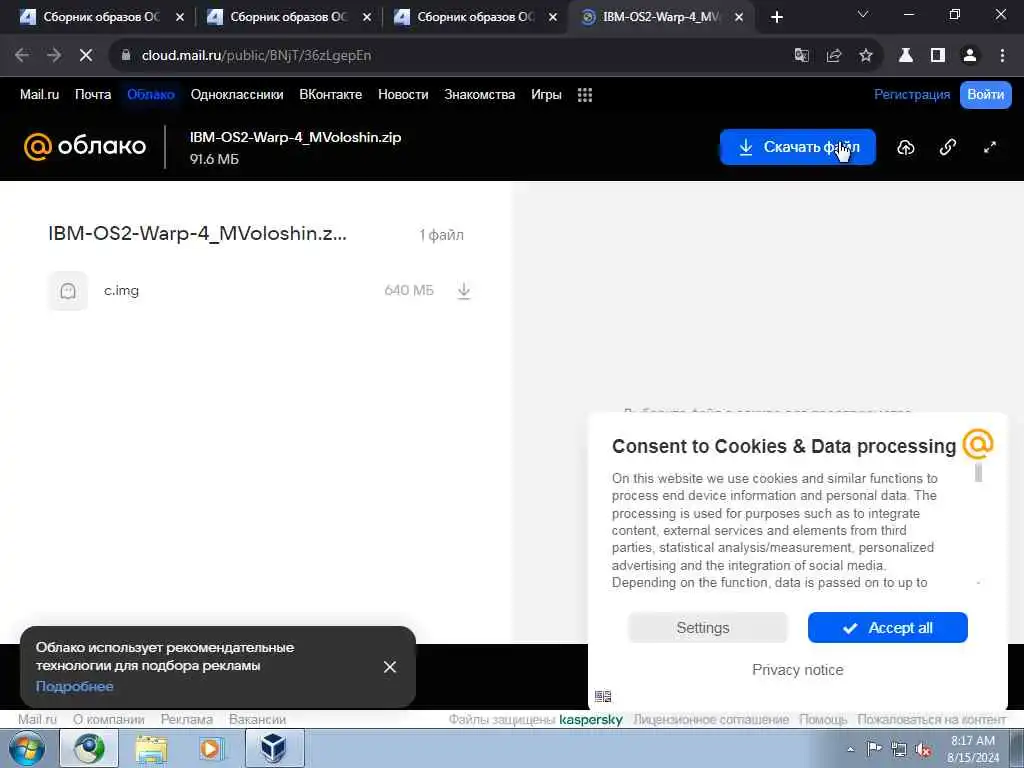Image resolution: width=1024 pixels, height=768 pixels.
Task: Click the muted volume tray icon
Action: tap(923, 749)
